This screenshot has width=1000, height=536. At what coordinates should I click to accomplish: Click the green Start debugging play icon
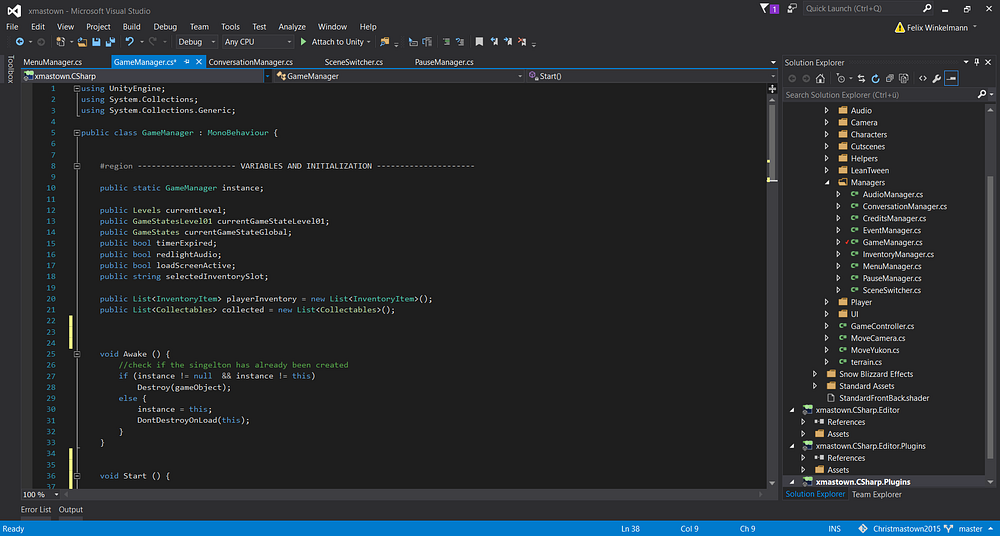(304, 41)
